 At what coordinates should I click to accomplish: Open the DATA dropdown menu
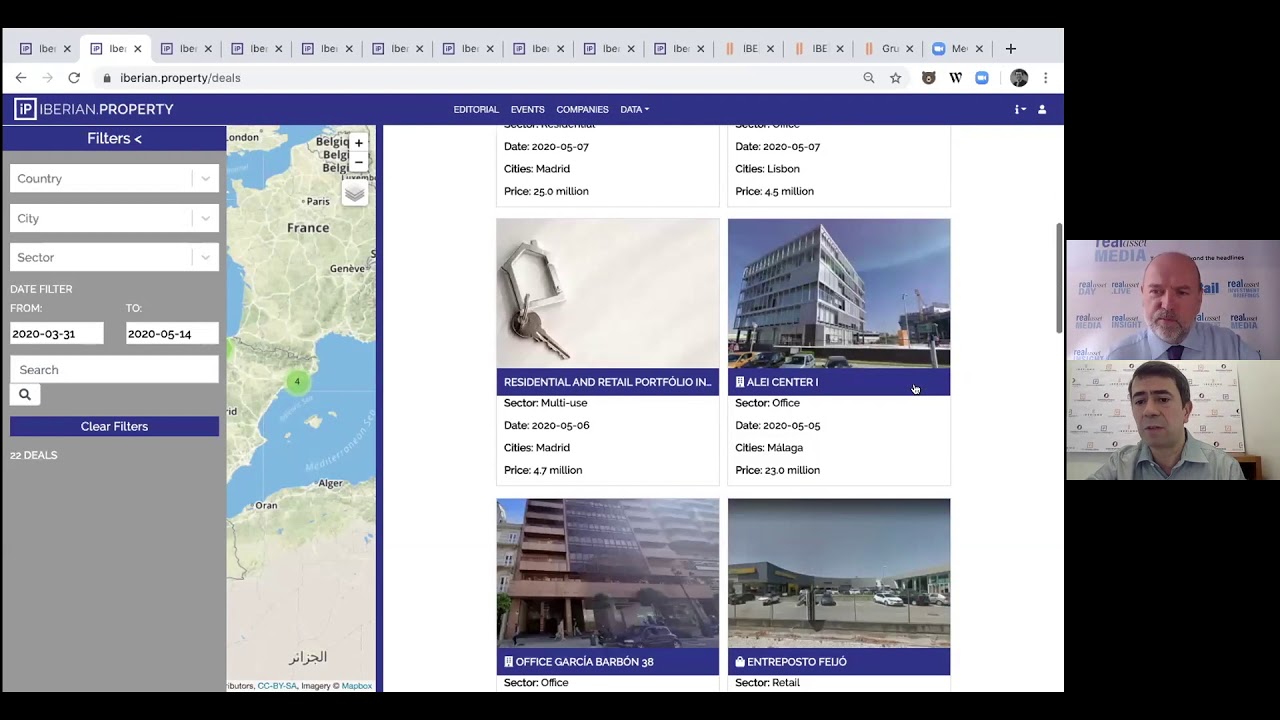click(x=634, y=109)
